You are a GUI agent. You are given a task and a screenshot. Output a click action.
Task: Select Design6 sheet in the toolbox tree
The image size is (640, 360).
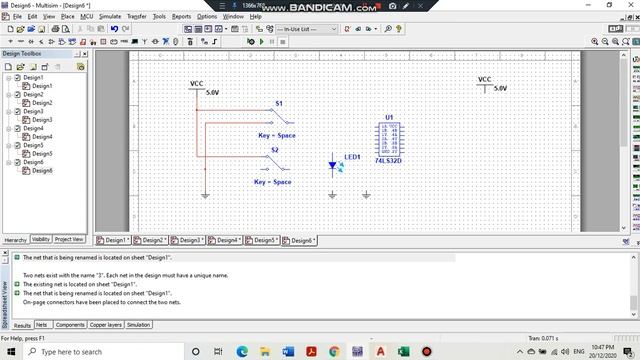point(42,171)
